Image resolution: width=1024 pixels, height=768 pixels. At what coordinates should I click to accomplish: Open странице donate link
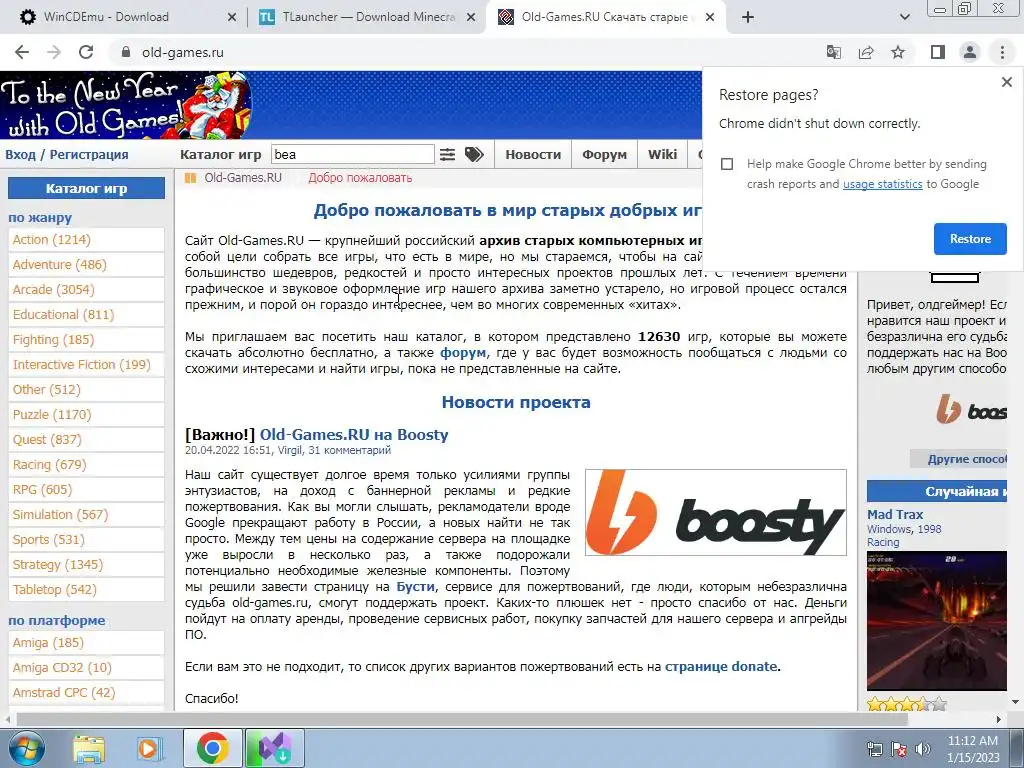pos(721,667)
